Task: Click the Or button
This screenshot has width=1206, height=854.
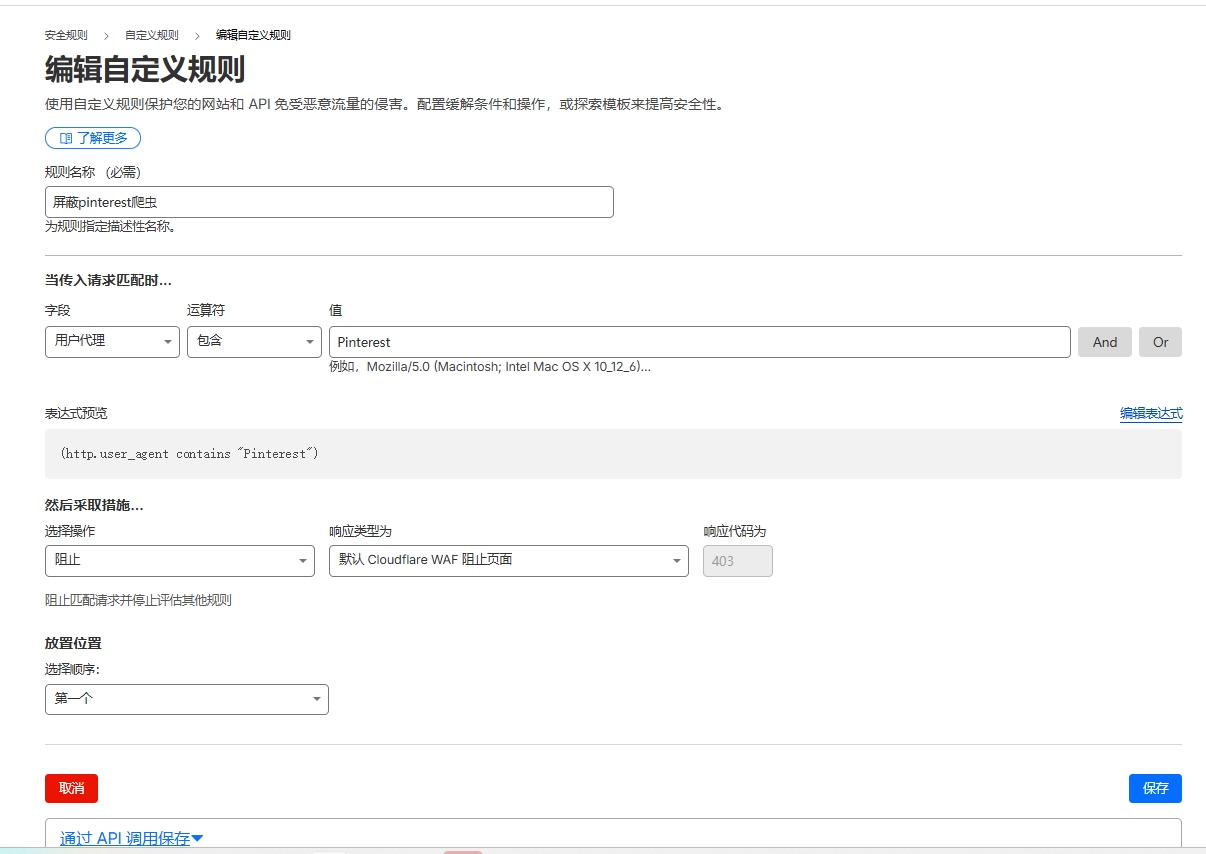Action: [x=1160, y=342]
